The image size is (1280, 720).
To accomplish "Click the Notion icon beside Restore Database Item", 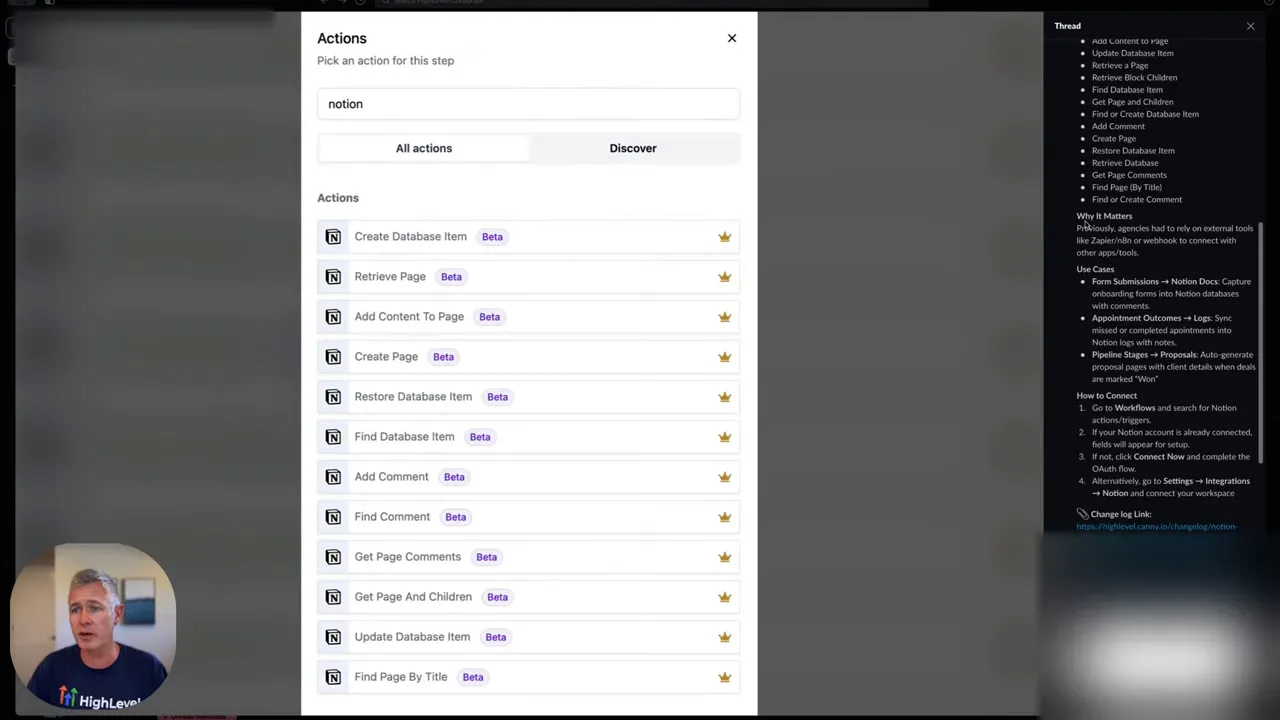I will [x=333, y=396].
